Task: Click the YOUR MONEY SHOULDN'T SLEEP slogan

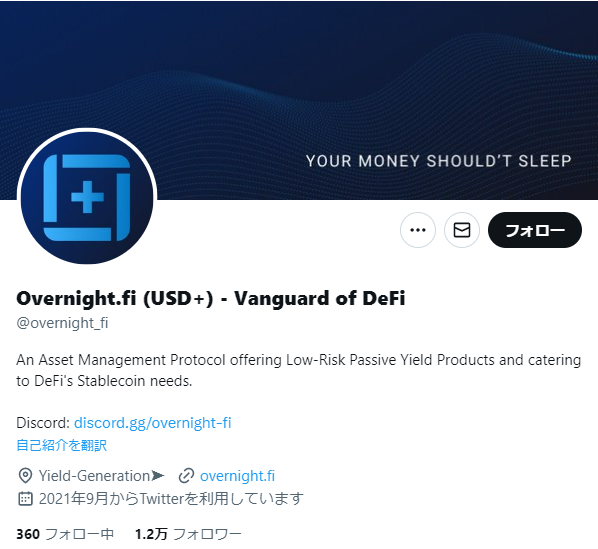Action: pos(439,161)
